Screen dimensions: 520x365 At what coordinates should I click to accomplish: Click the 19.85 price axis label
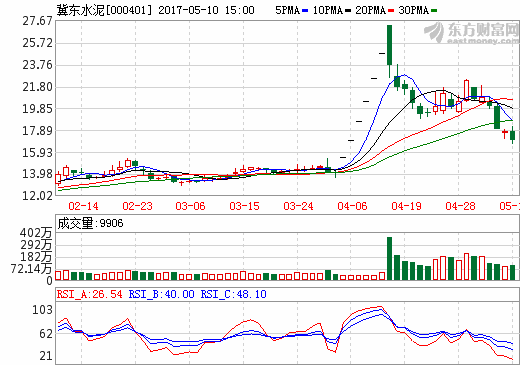[38, 109]
